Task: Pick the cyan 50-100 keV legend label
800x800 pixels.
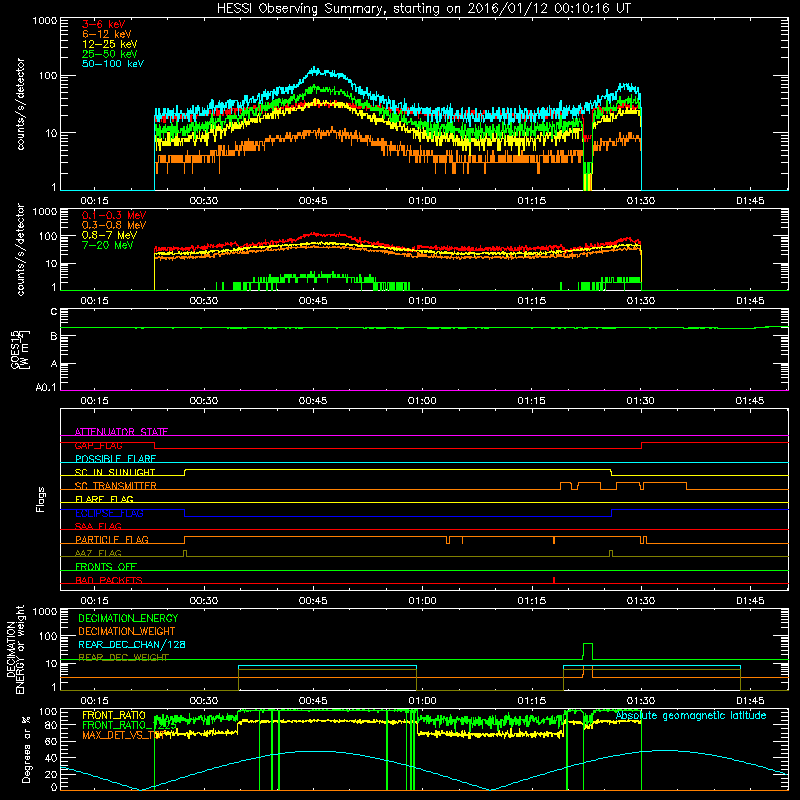Action: coord(113,64)
